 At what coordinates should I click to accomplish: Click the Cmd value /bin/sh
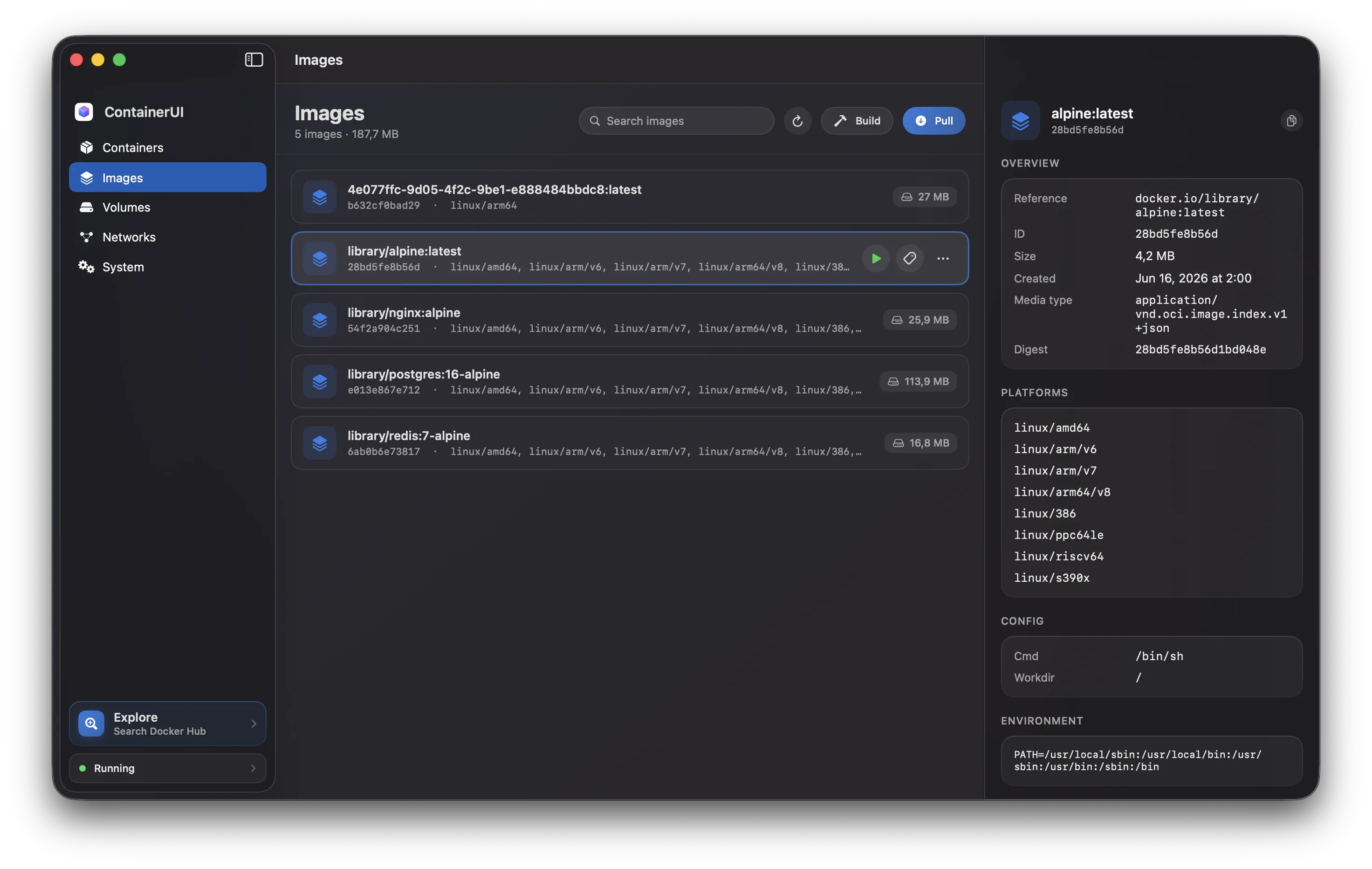[1159, 656]
